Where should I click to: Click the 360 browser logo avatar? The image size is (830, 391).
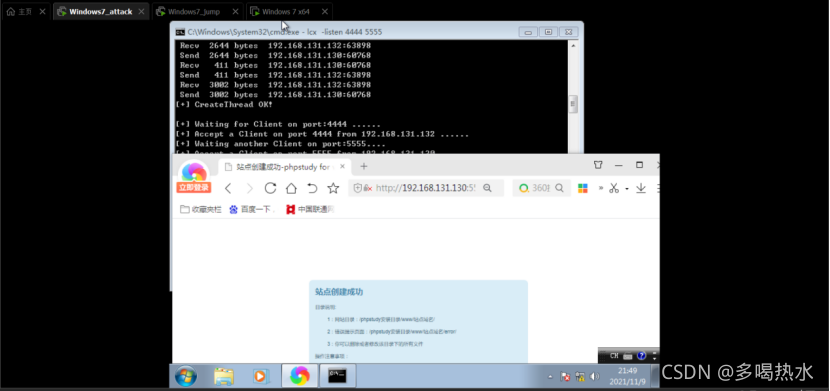click(x=194, y=171)
